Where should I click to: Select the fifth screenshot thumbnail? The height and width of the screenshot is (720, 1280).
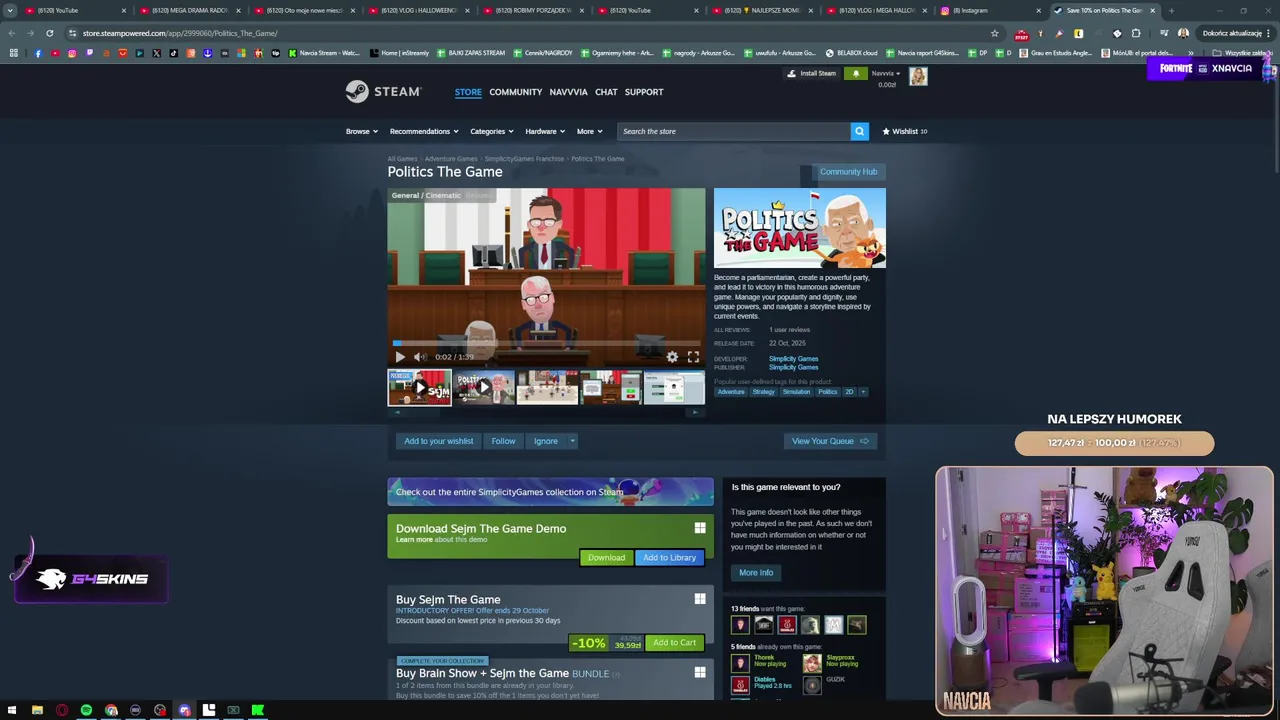pos(674,387)
